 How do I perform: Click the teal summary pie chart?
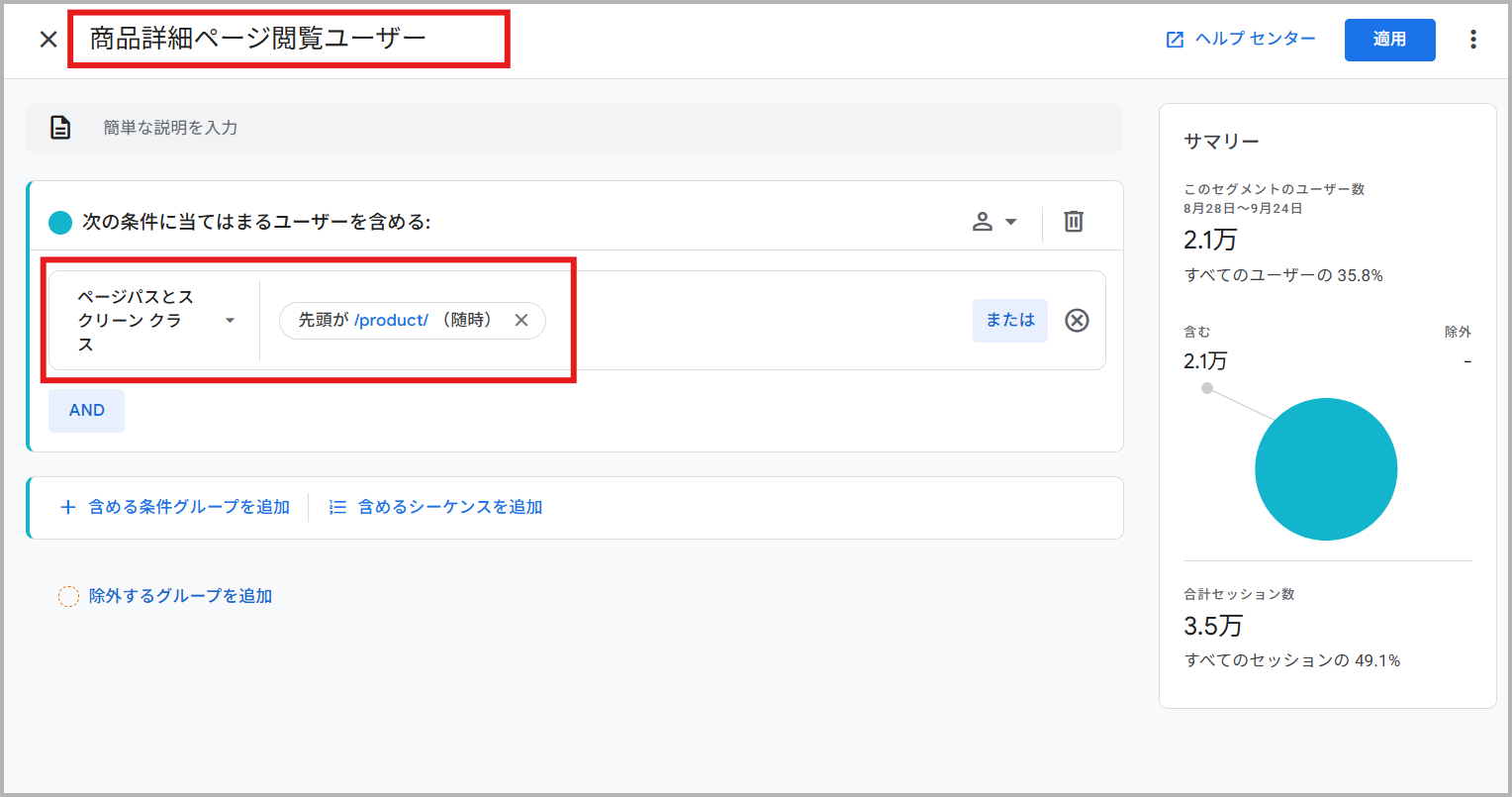tap(1325, 469)
